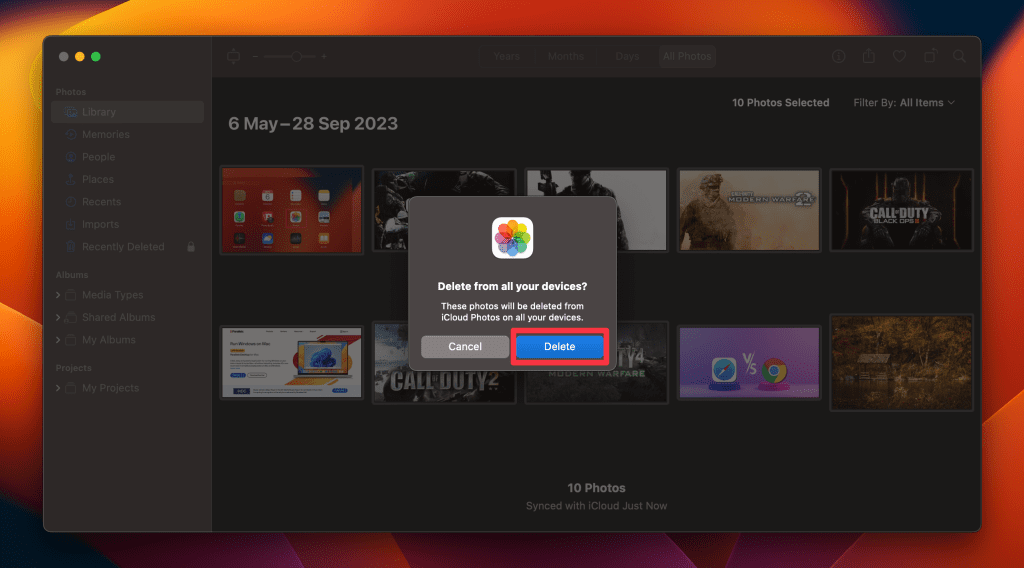Open the Library sidebar item
The image size is (1024, 568).
coord(127,112)
